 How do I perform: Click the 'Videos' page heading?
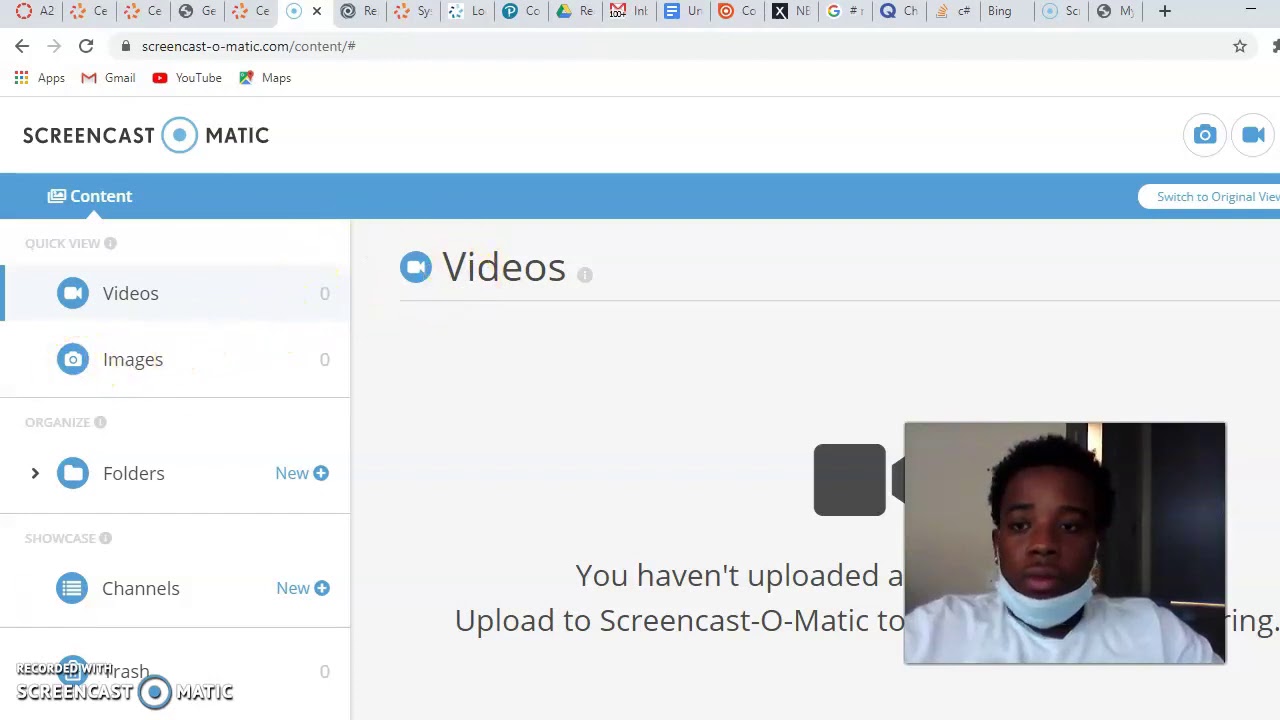tap(504, 267)
